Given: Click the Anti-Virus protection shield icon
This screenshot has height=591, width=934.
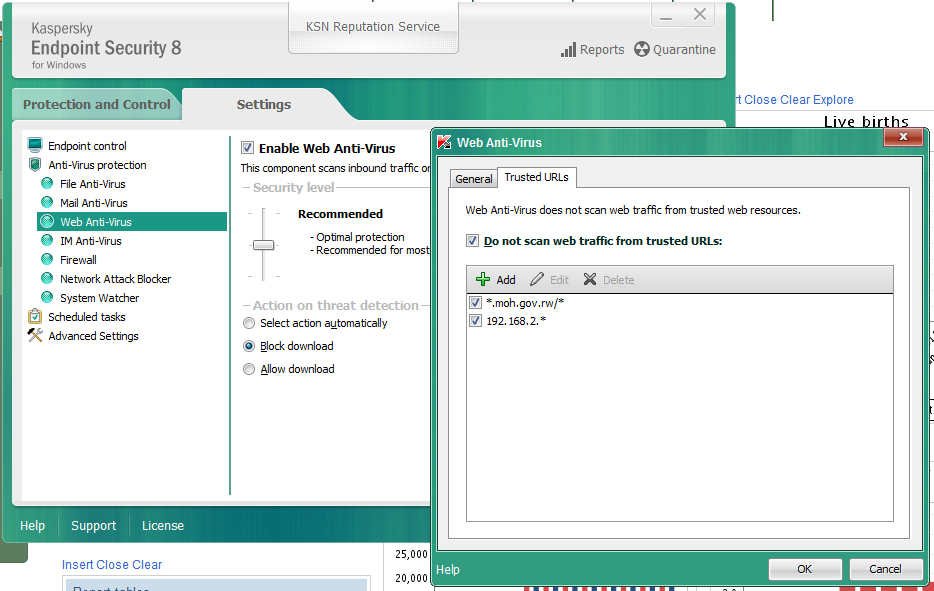Looking at the screenshot, I should [35, 164].
